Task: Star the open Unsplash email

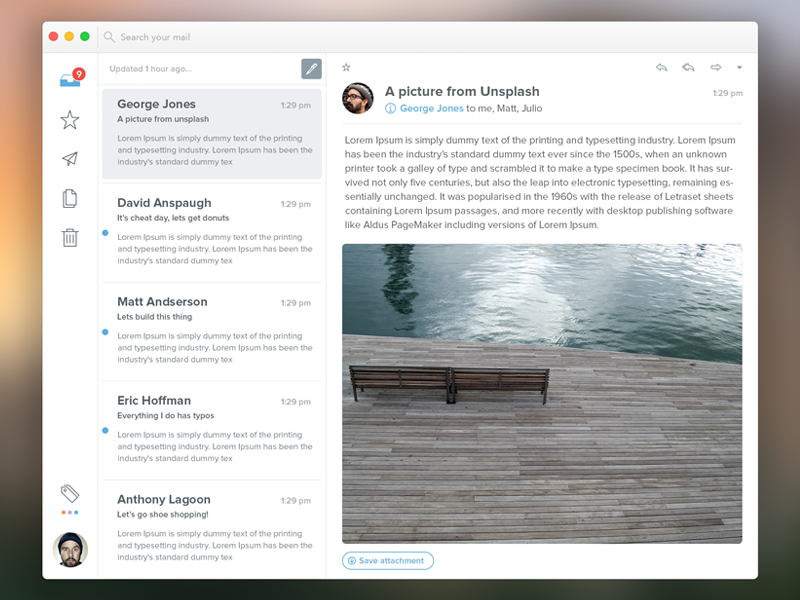Action: 346,68
